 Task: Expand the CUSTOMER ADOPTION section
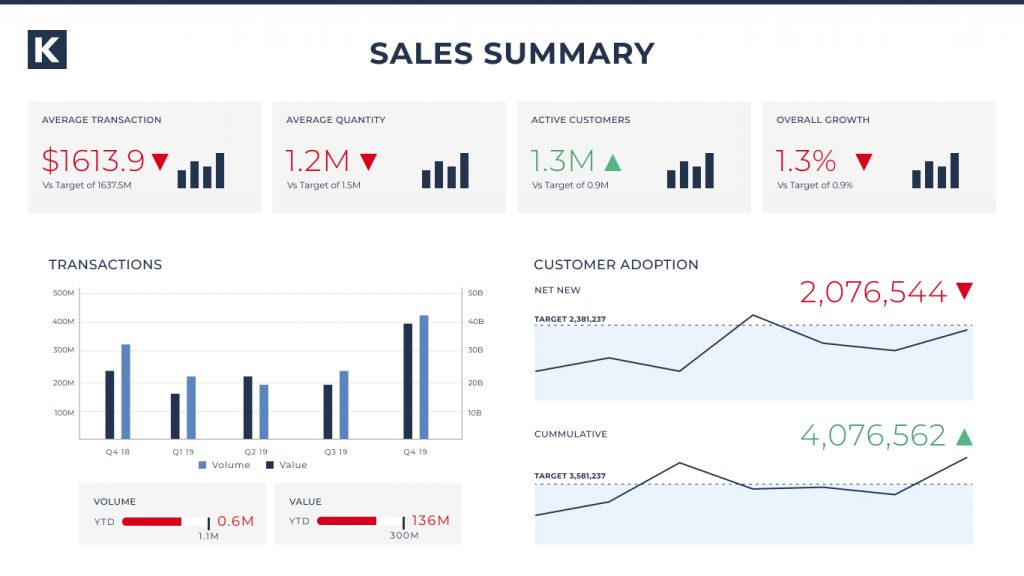point(617,264)
